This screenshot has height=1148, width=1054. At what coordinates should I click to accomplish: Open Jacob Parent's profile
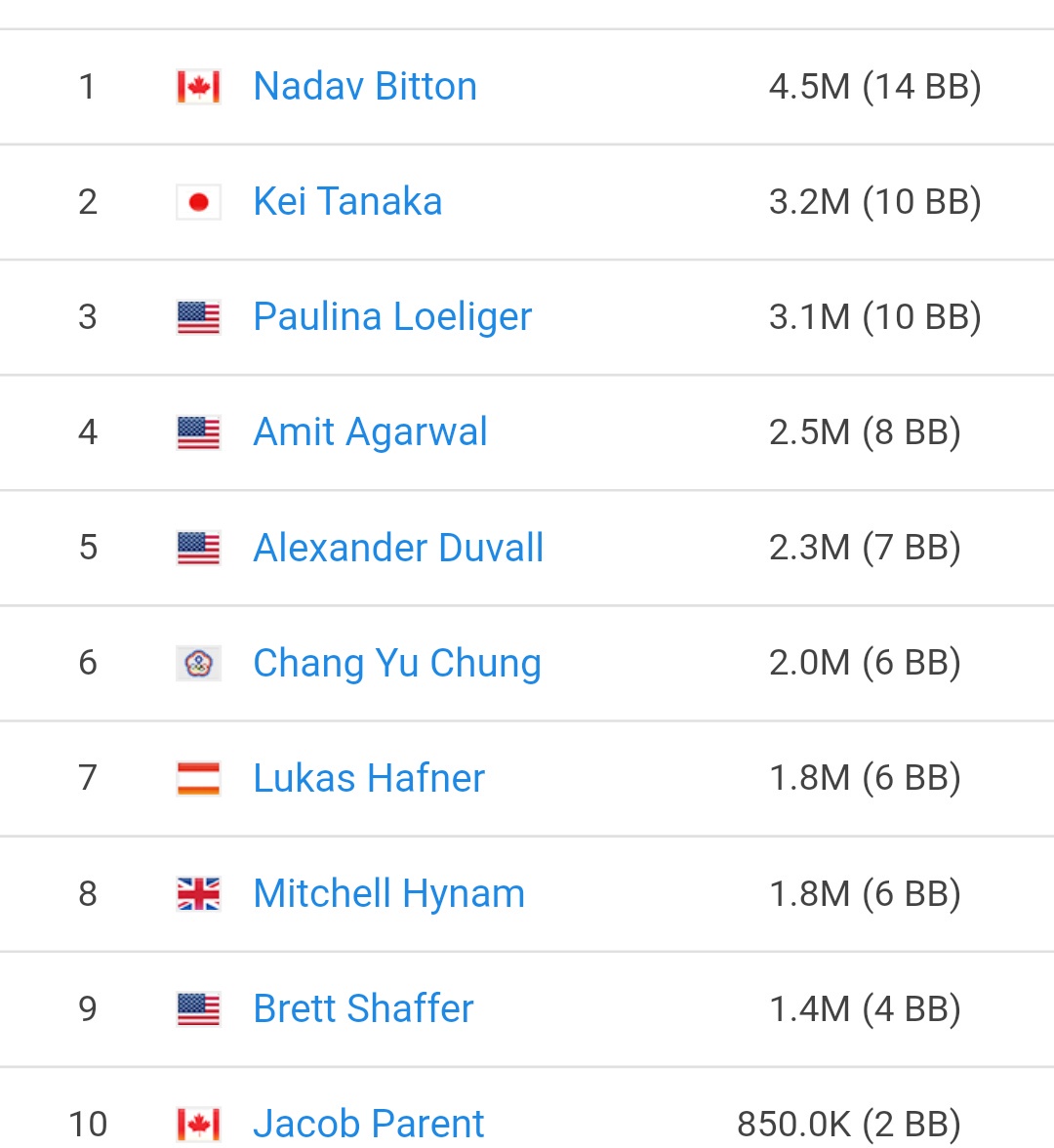tap(368, 1125)
